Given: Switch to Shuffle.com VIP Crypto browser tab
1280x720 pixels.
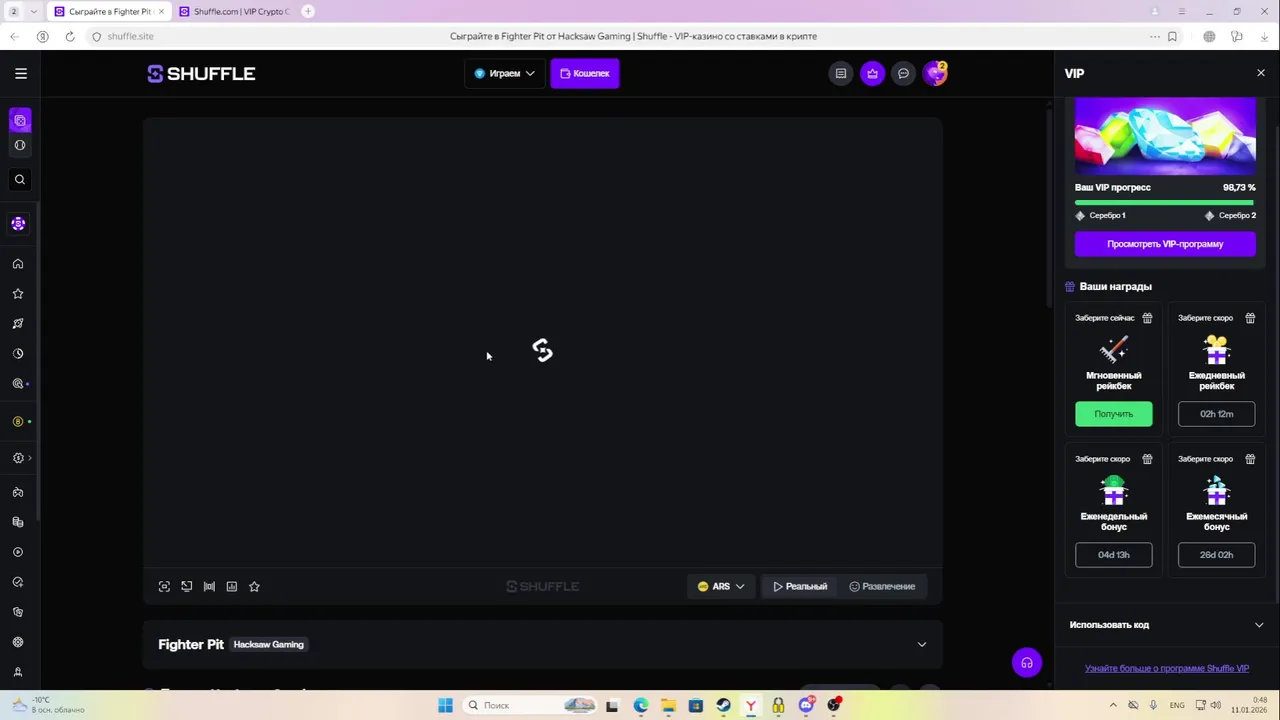Looking at the screenshot, I should pos(235,12).
